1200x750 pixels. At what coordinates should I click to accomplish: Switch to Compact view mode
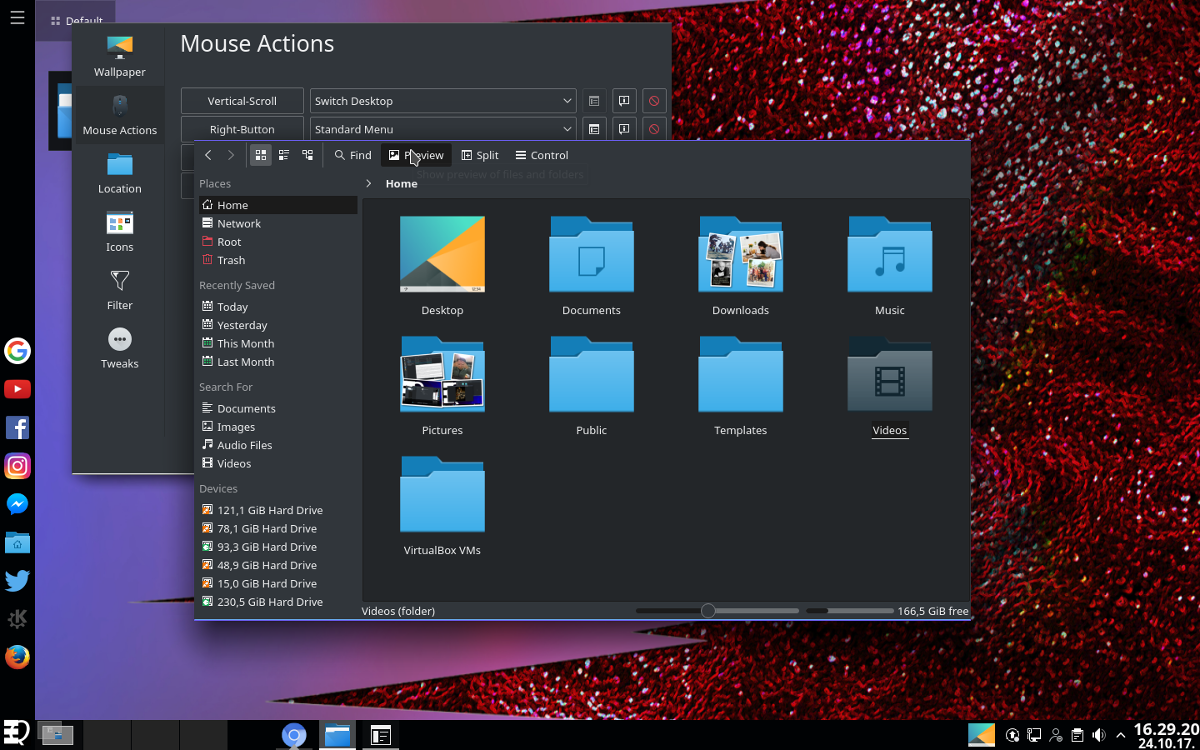click(x=284, y=155)
